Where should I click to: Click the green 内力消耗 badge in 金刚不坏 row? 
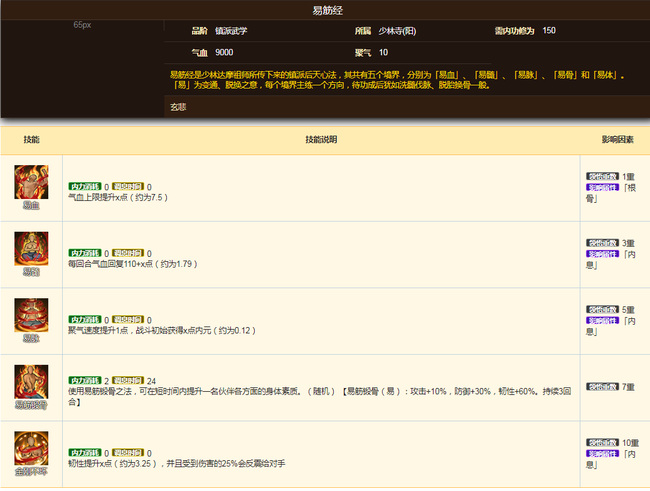pyautogui.click(x=84, y=452)
